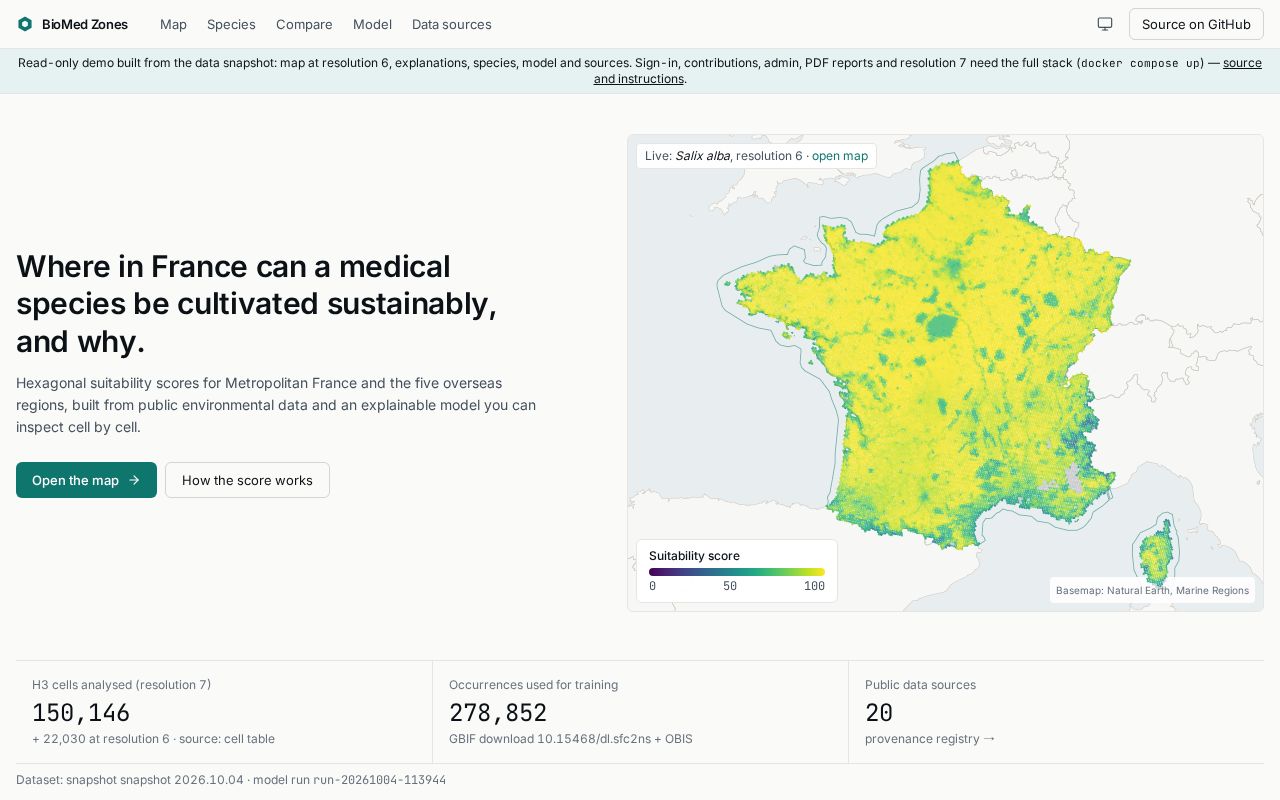Select Model in the top navigation
The width and height of the screenshot is (1280, 800).
coord(372,24)
